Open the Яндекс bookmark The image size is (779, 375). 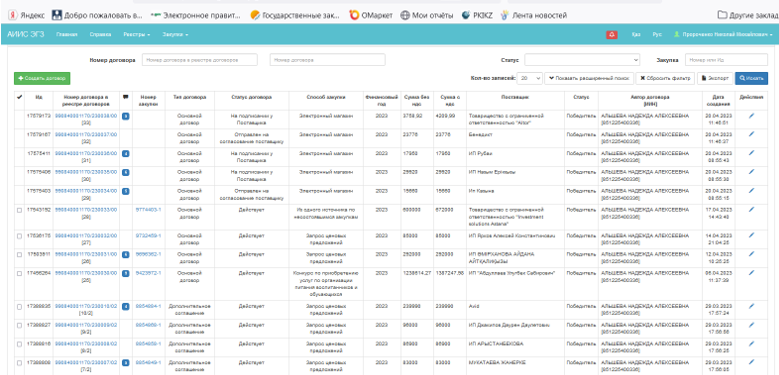tap(26, 15)
